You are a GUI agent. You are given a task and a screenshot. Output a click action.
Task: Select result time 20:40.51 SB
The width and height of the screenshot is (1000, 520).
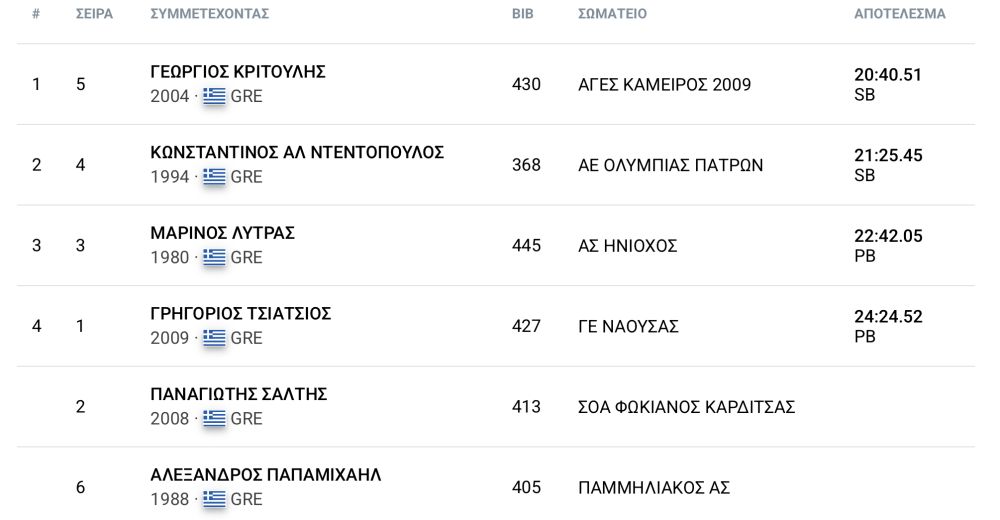point(888,84)
